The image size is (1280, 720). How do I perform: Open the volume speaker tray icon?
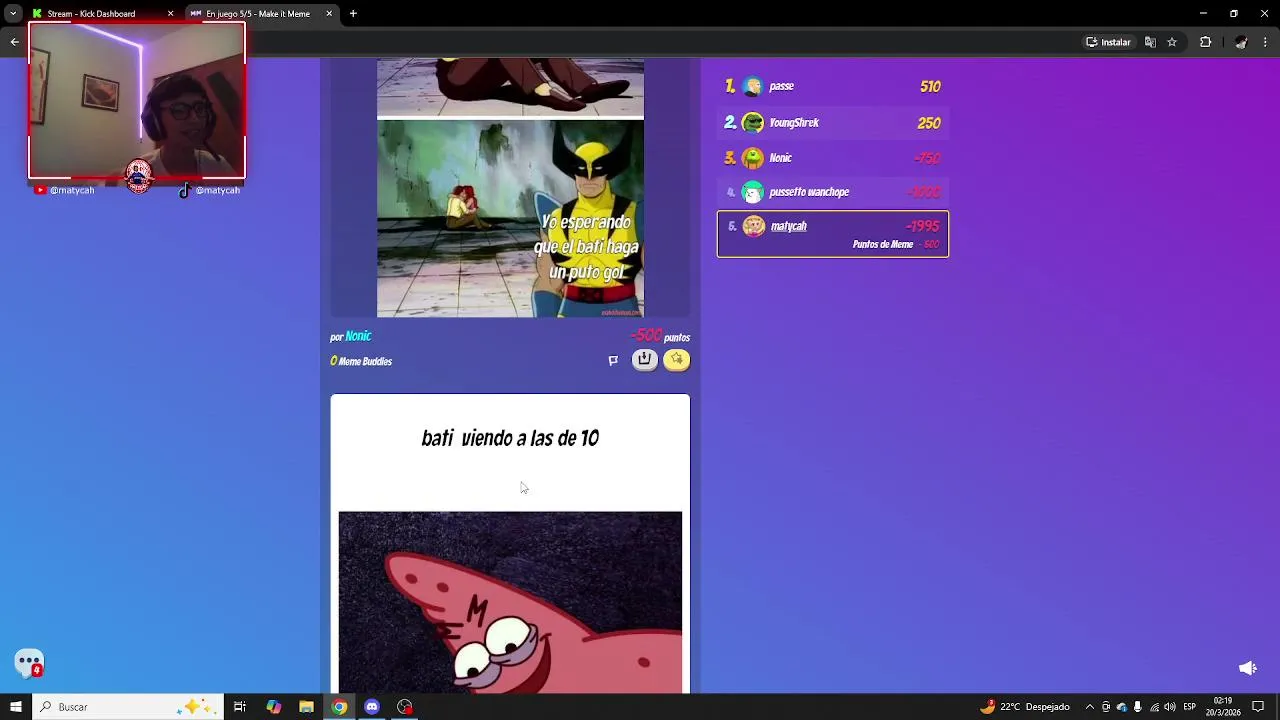tap(1170, 707)
